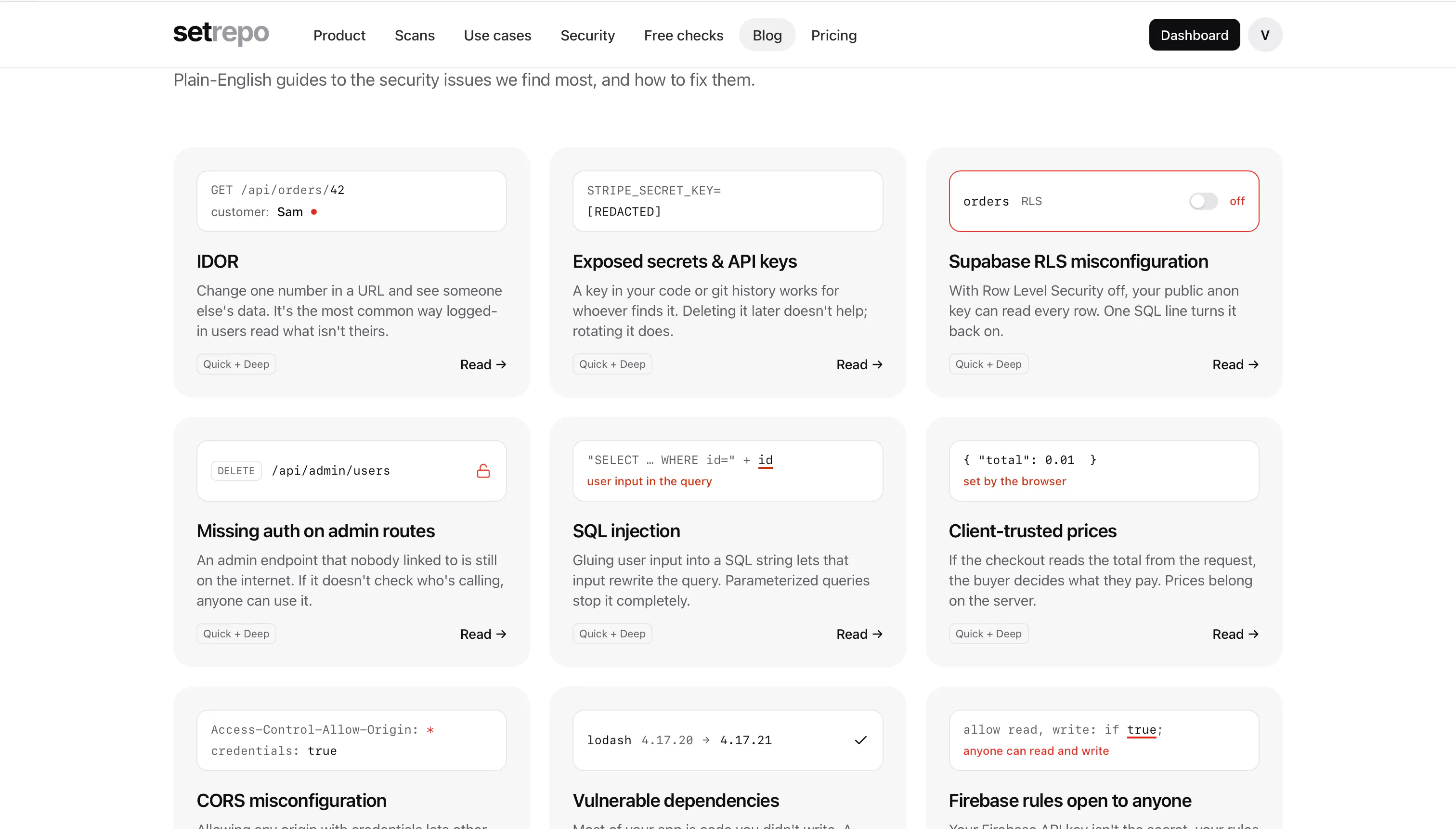Click the GET /api/orders/42 code preview
The image size is (1456, 829).
(351, 201)
